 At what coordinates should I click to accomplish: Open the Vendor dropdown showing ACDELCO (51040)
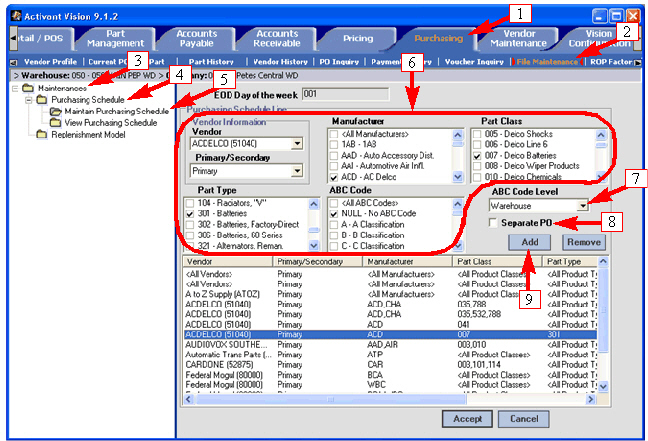[x=297, y=144]
